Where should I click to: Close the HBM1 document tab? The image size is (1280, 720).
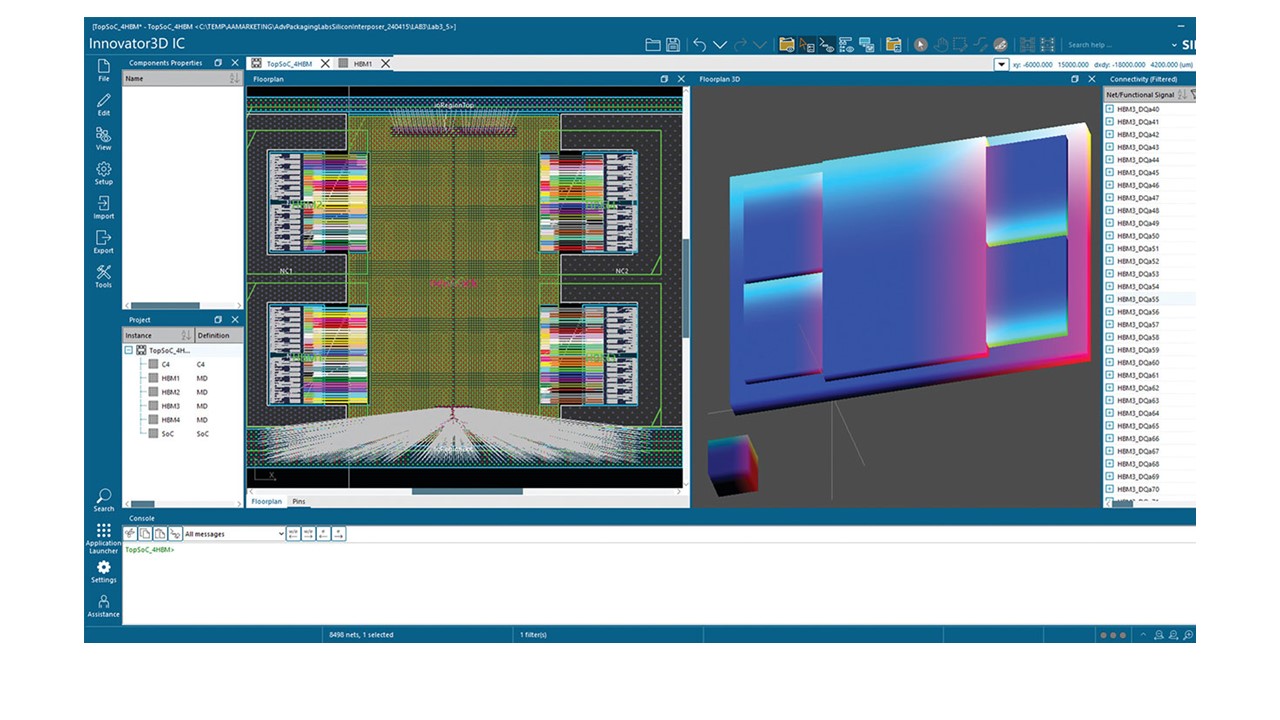pos(385,64)
